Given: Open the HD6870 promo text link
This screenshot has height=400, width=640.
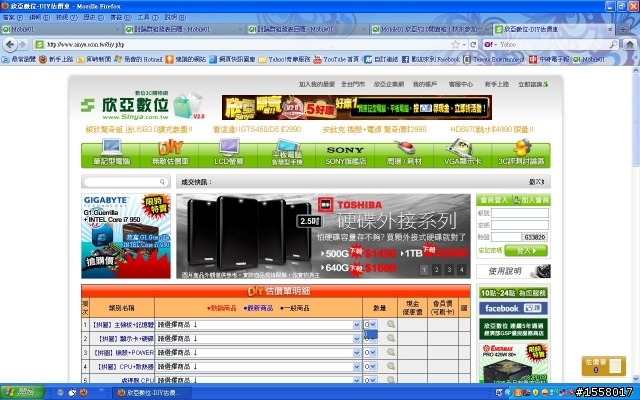Looking at the screenshot, I should pyautogui.click(x=491, y=129).
